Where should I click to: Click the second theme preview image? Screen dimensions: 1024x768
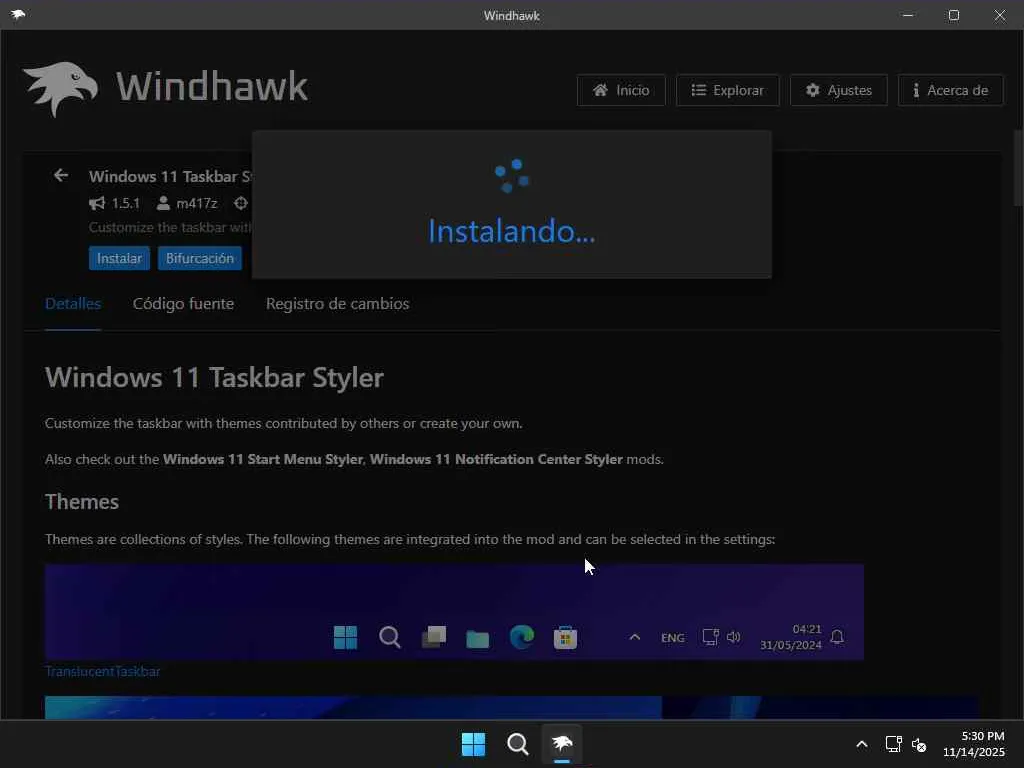(x=511, y=707)
